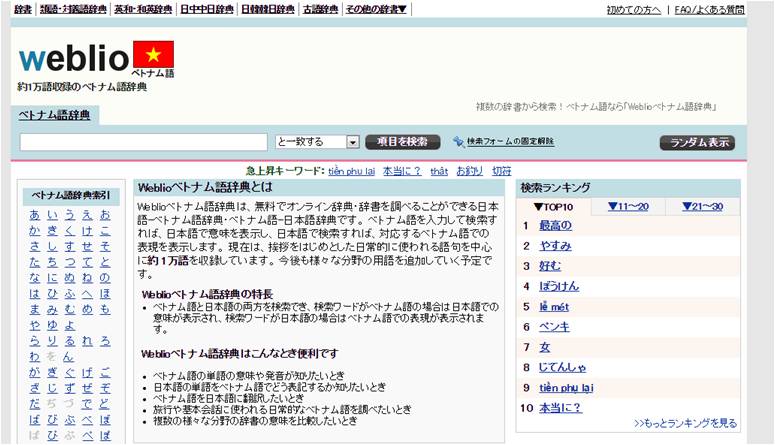Click index letter ま

point(35,310)
